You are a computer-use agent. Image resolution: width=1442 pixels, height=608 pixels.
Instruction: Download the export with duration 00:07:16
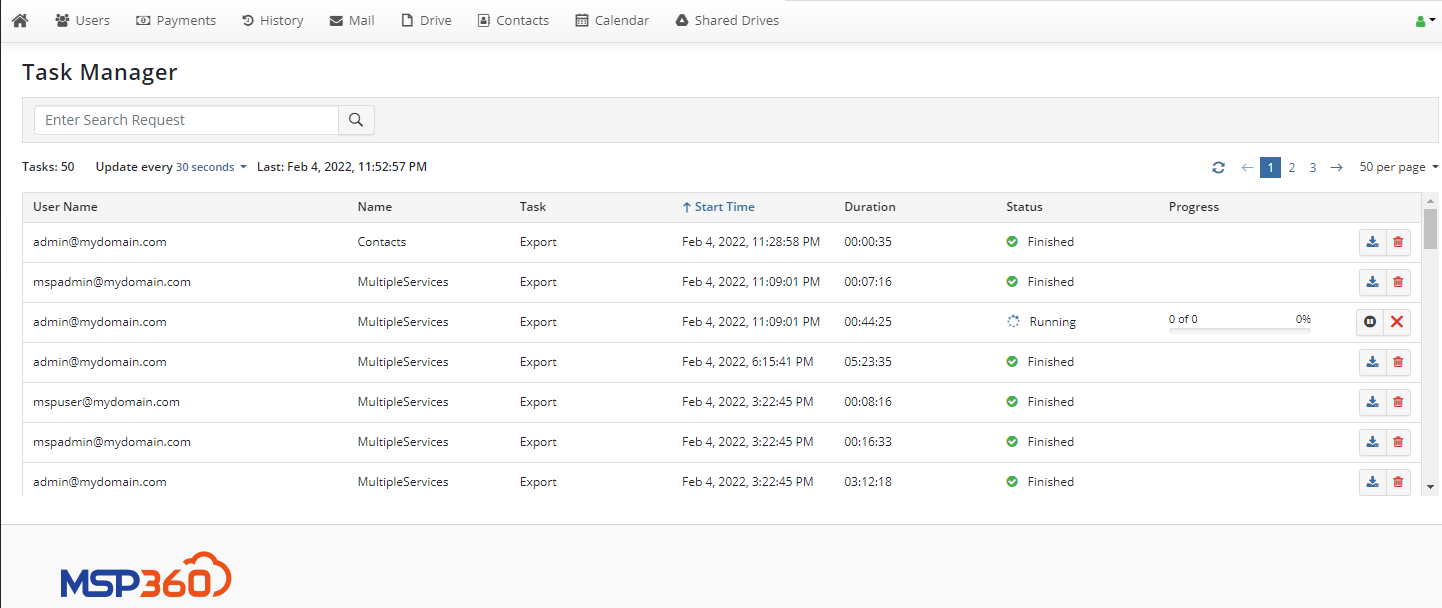pyautogui.click(x=1373, y=282)
